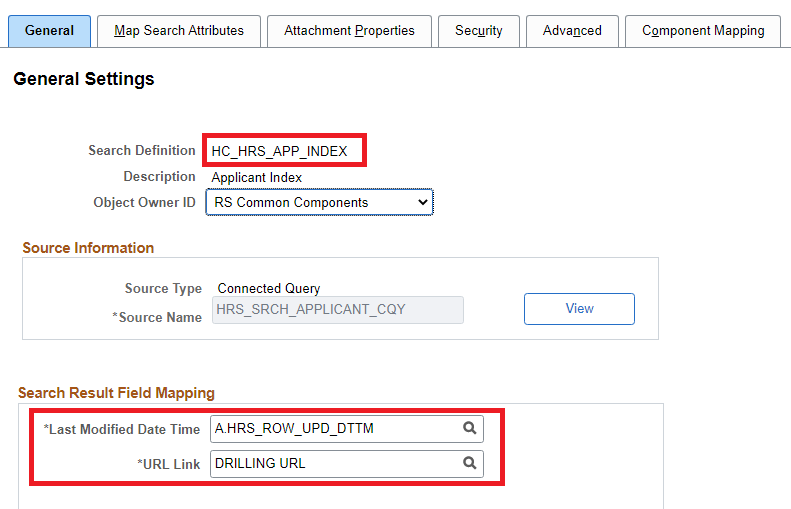Click the Applicant Index description text
This screenshot has height=509, width=791.
256,177
